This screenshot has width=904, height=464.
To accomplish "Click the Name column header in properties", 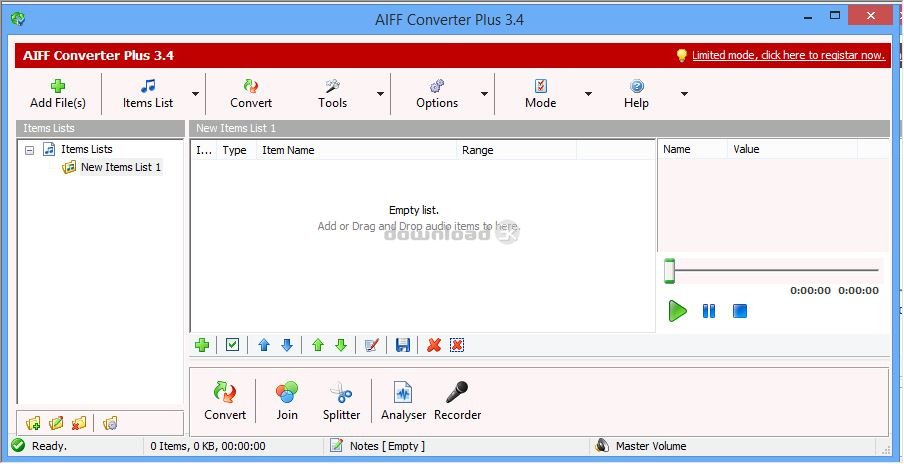I will (692, 149).
